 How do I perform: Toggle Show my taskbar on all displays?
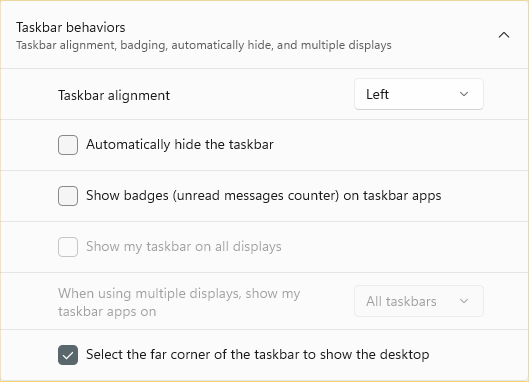pyautogui.click(x=68, y=247)
